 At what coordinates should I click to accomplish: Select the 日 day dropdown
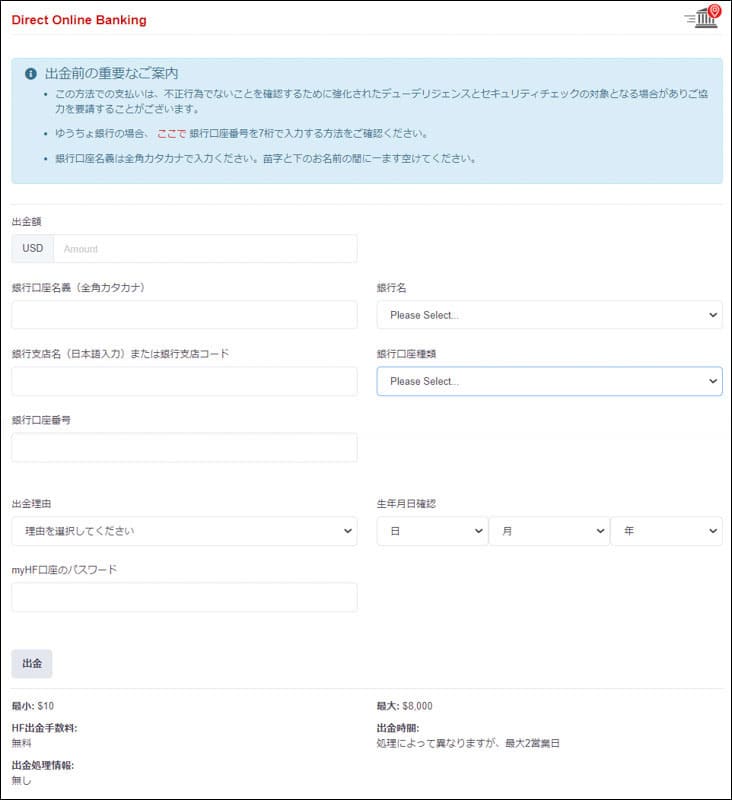point(432,531)
